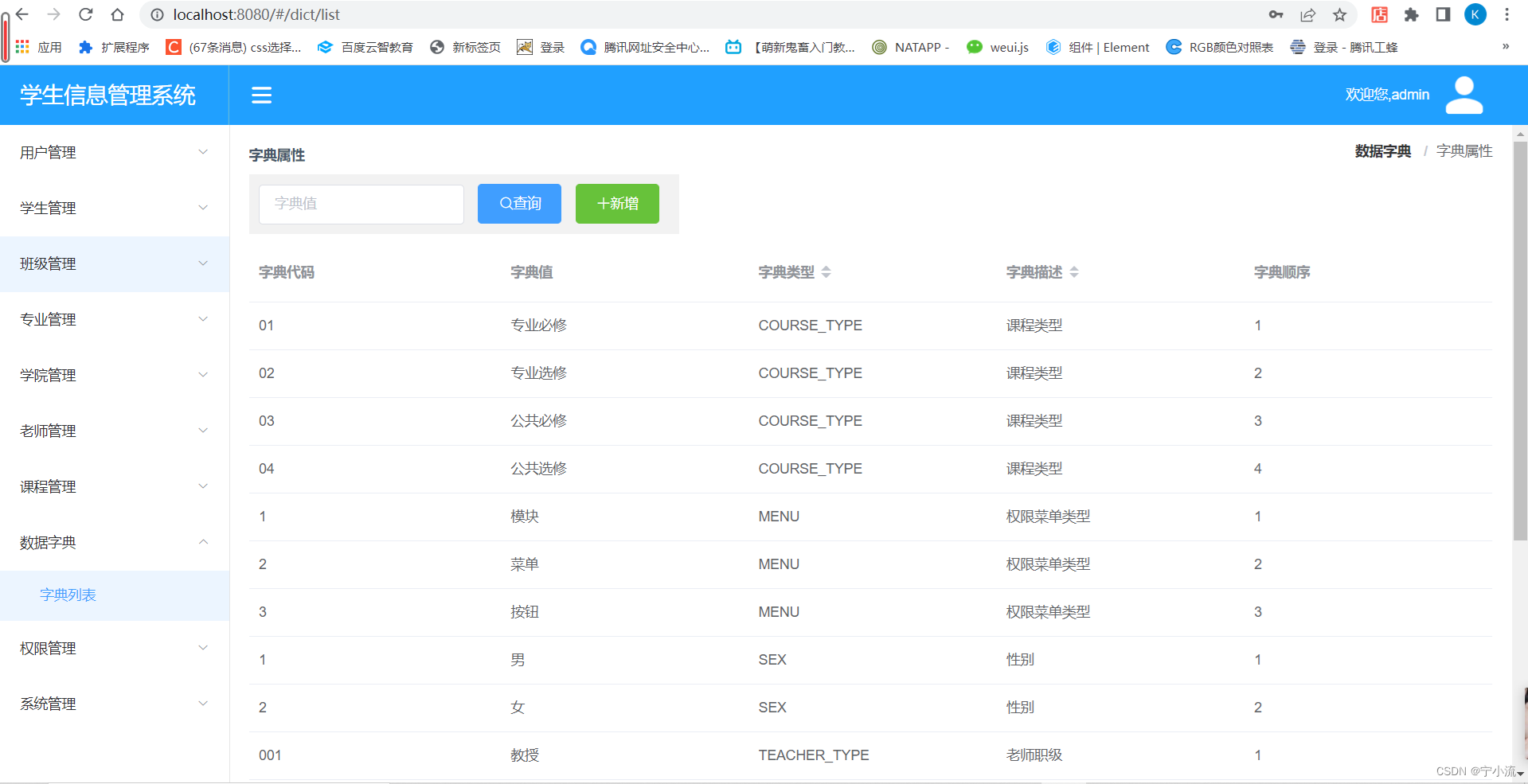Focus the 字典值 search input

coord(361,205)
